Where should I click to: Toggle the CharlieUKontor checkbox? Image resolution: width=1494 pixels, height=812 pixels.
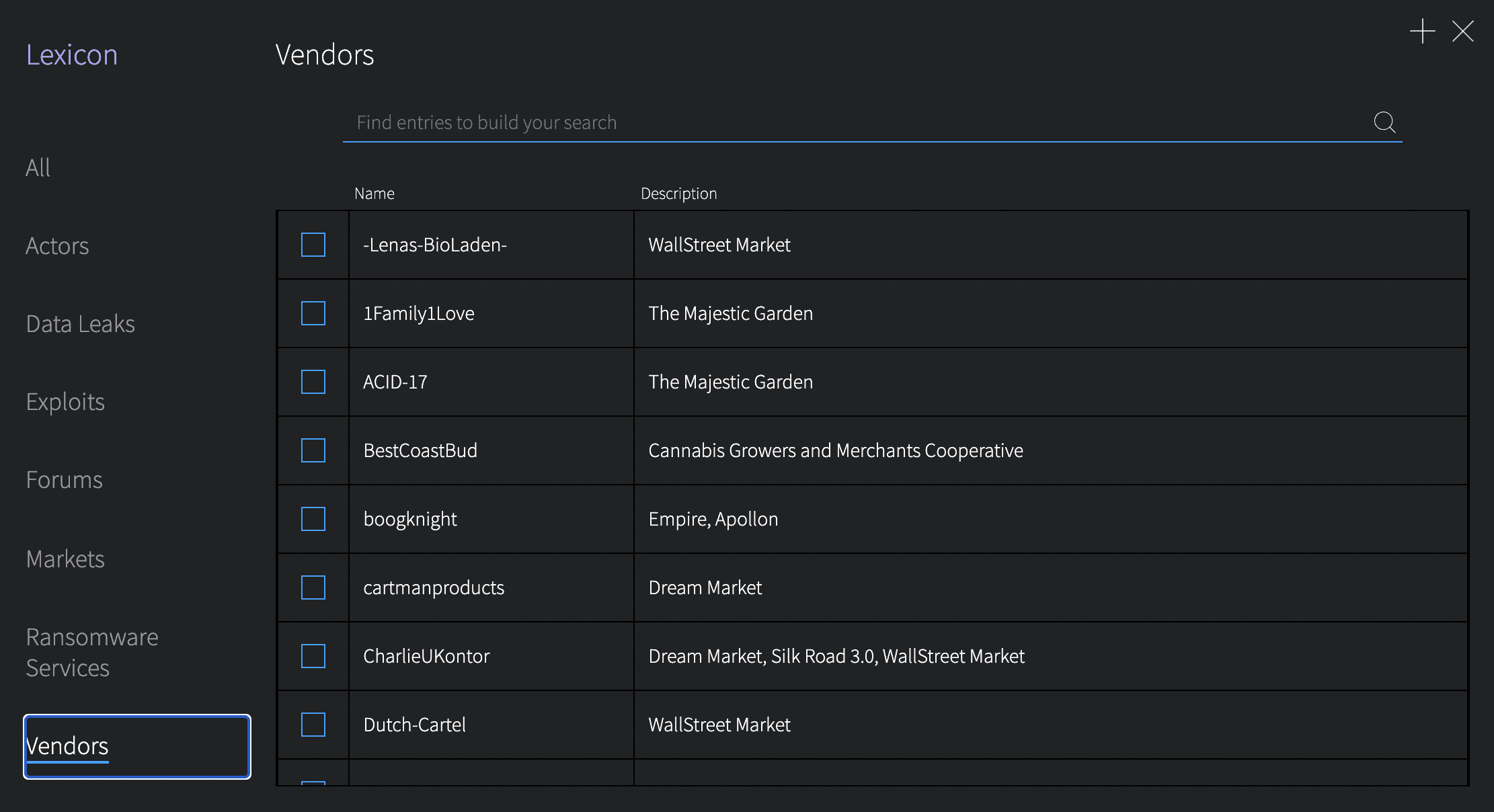[x=313, y=656]
